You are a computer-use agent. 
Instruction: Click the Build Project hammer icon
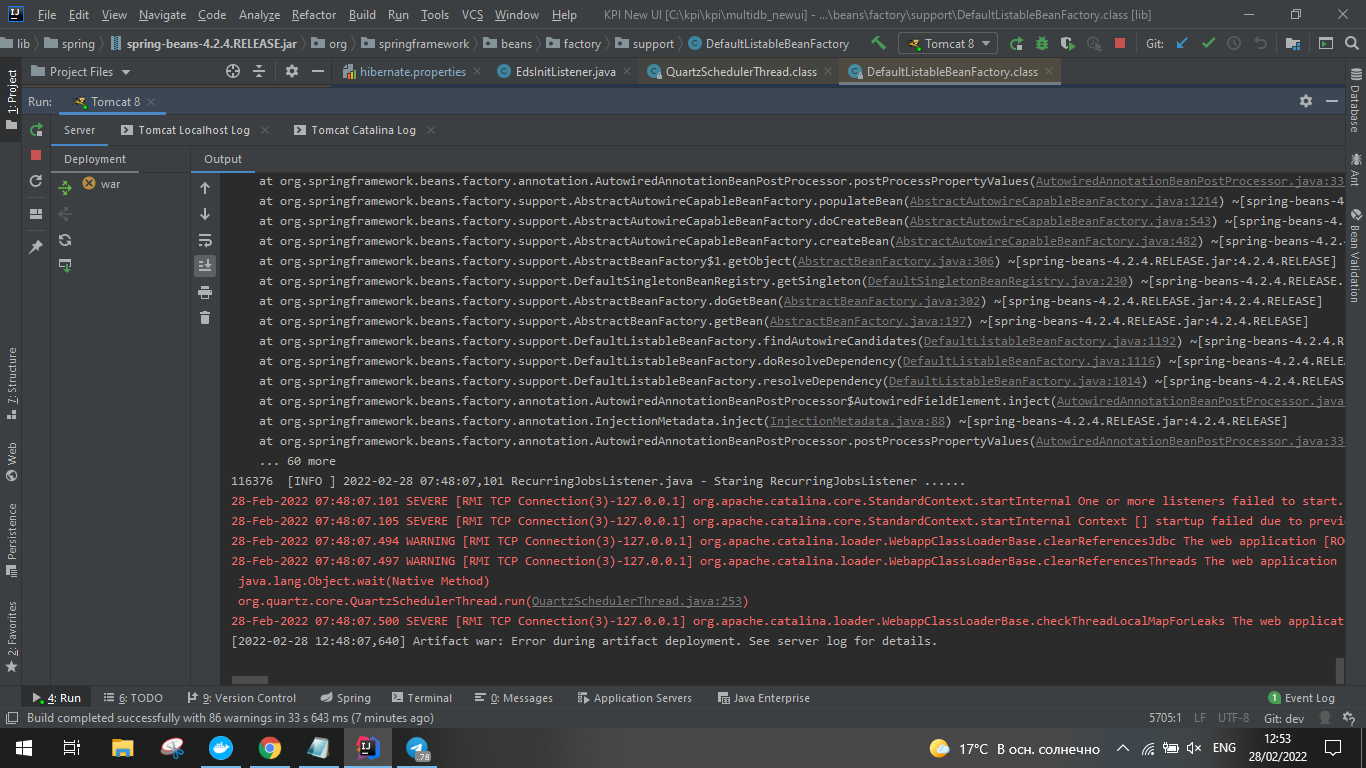tap(878, 44)
